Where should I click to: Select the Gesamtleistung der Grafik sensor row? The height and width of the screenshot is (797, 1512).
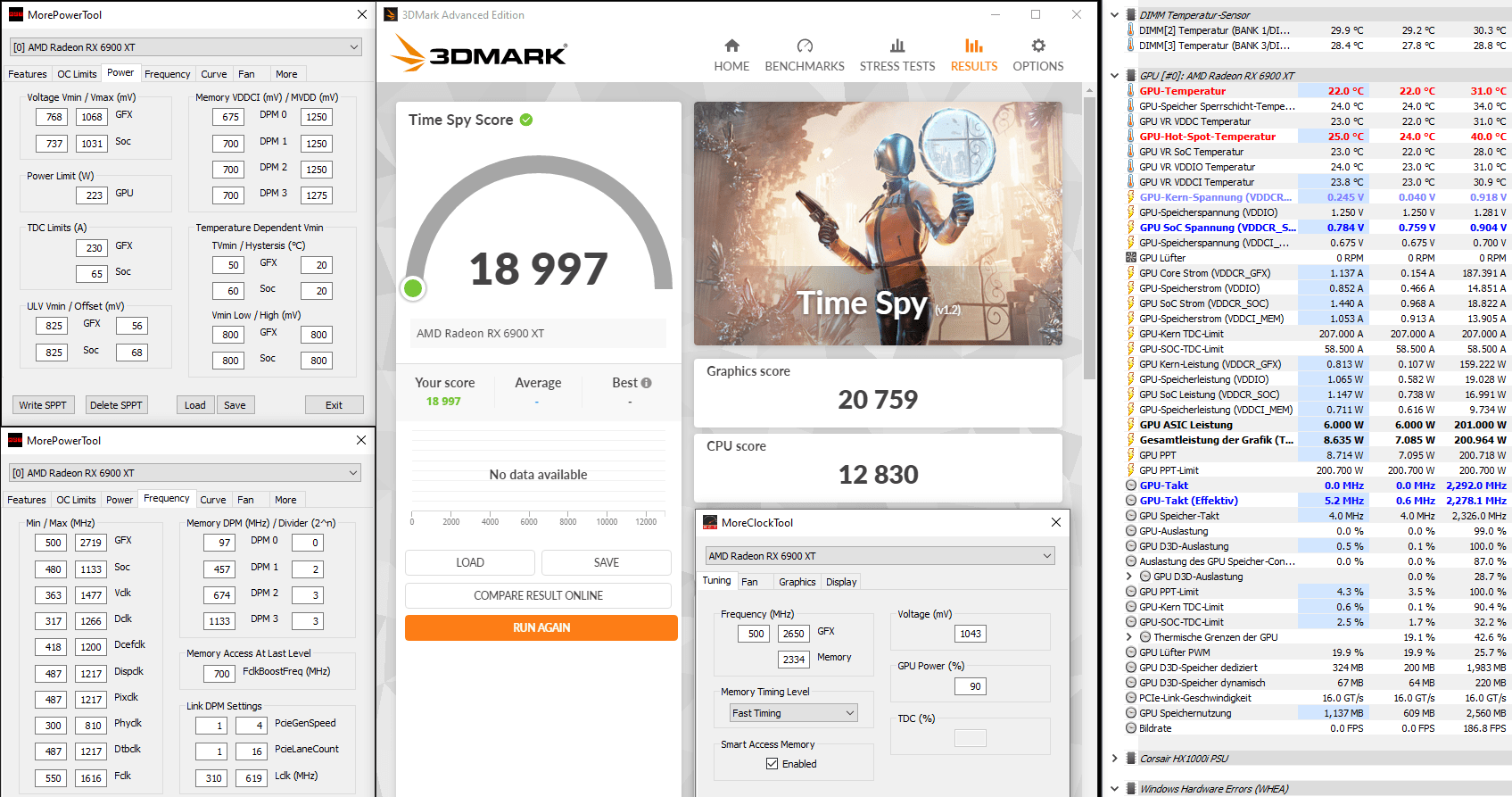[1316, 440]
